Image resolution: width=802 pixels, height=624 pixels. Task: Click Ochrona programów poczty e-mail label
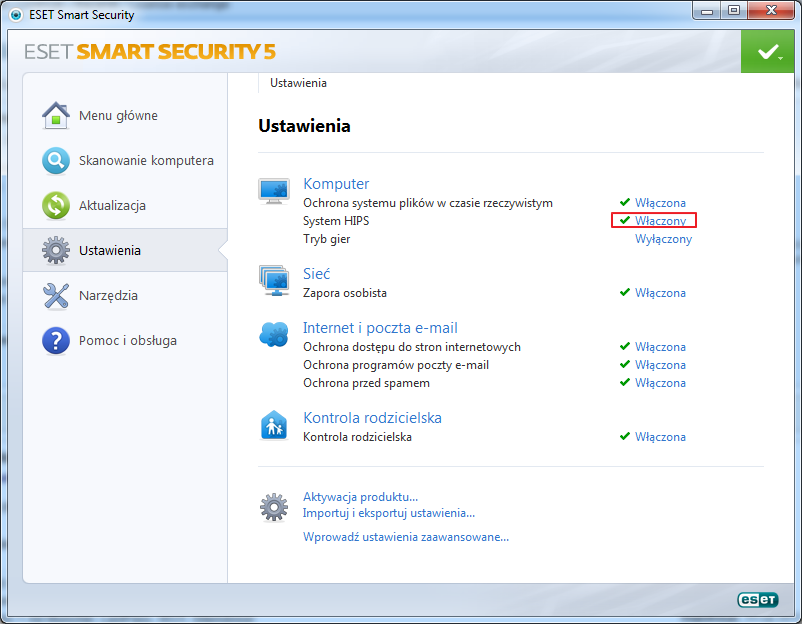396,365
